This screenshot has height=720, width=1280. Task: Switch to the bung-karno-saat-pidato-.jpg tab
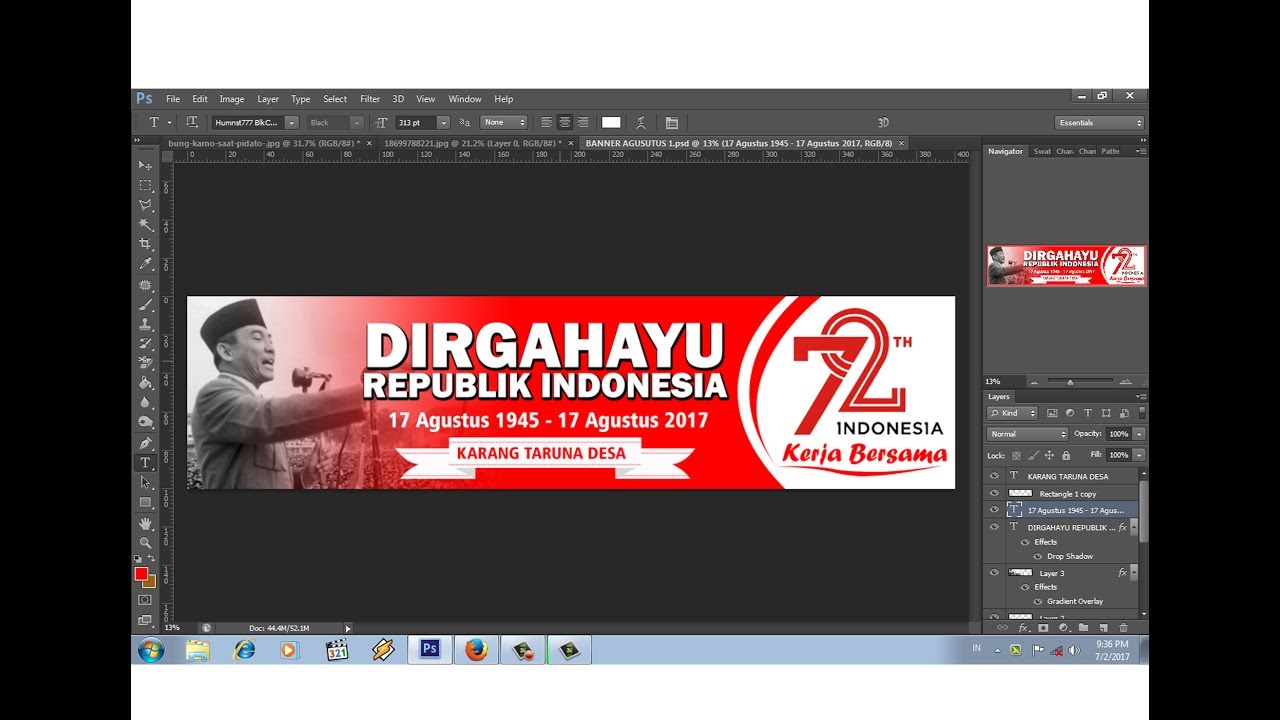(265, 143)
